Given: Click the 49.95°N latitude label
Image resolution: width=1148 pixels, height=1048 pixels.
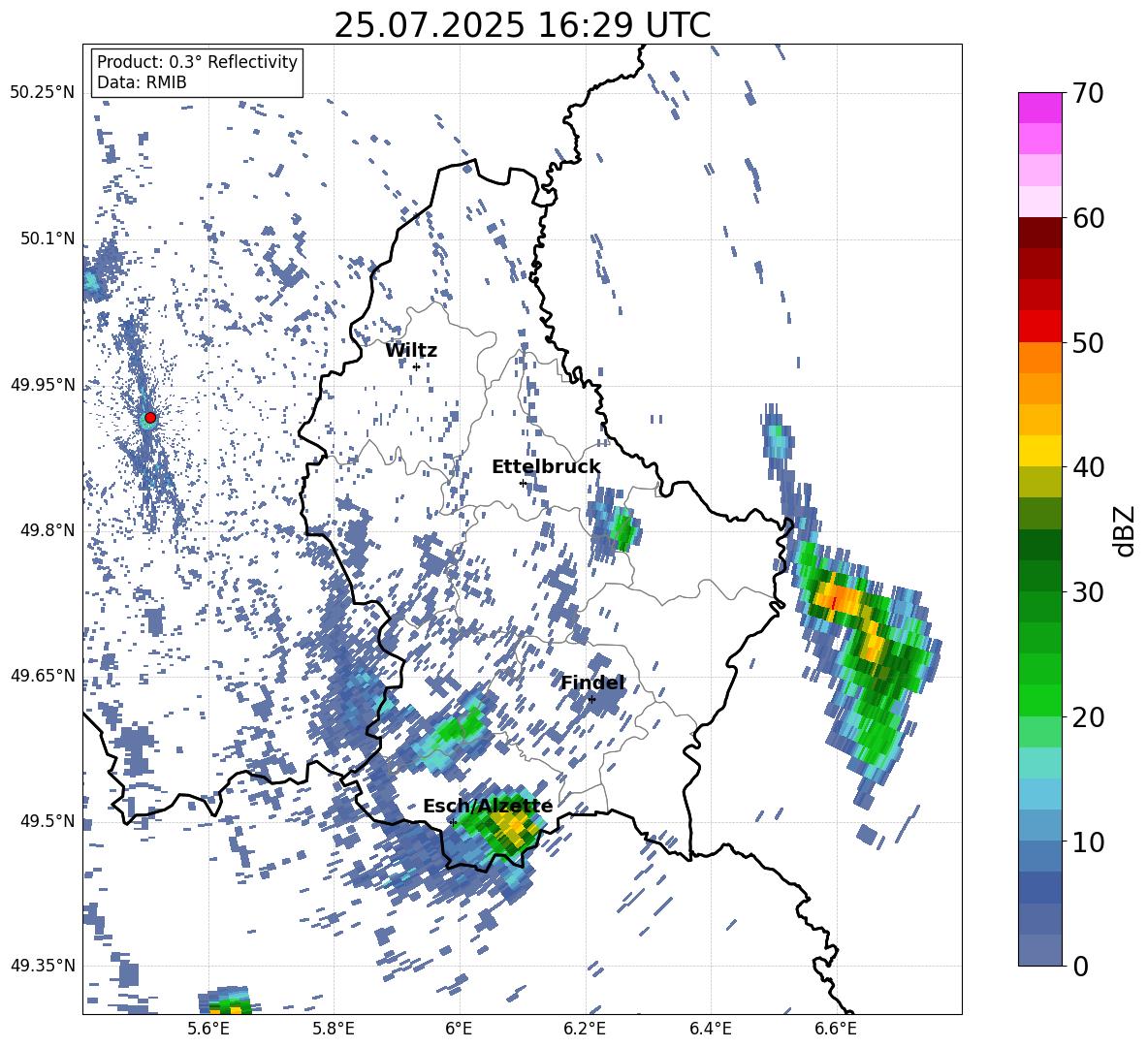Looking at the screenshot, I should (43, 384).
